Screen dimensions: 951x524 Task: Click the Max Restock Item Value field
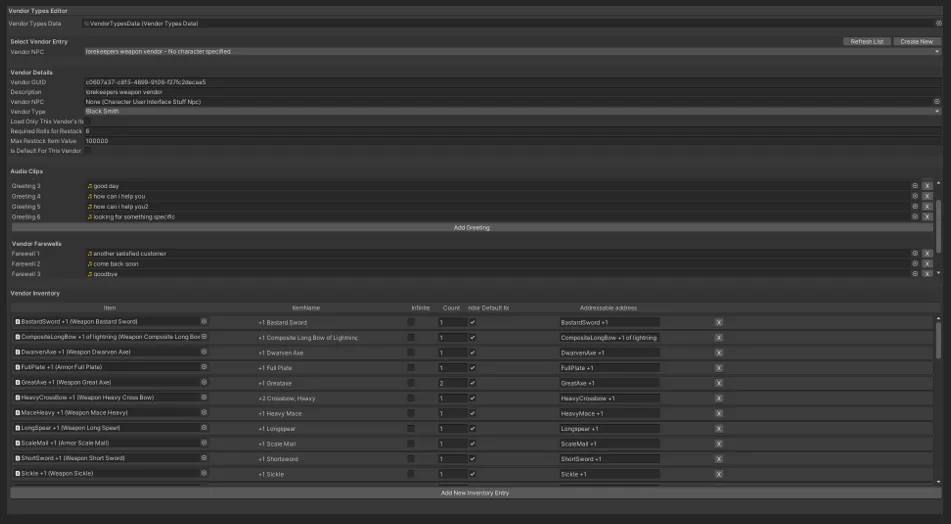click(x=512, y=141)
